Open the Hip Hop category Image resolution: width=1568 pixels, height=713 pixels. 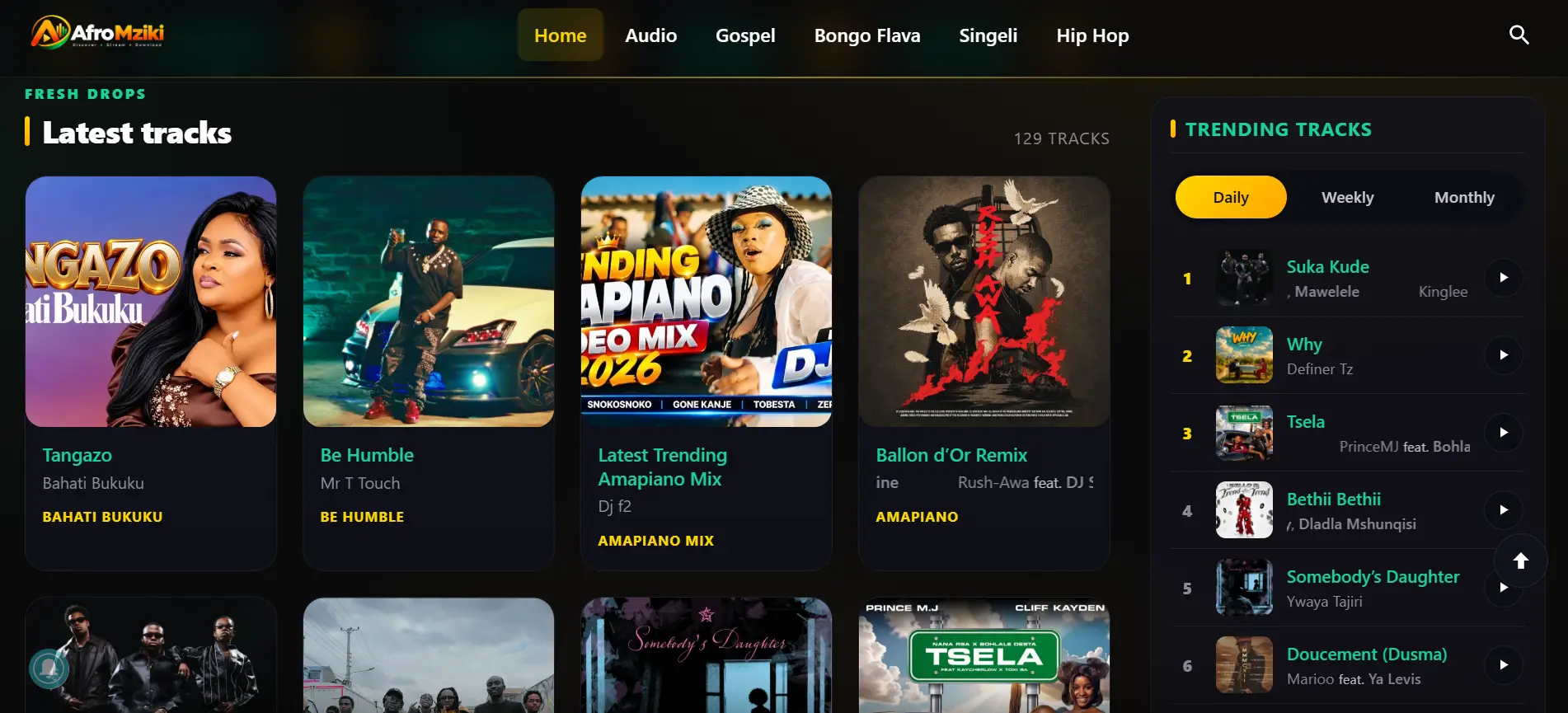pyautogui.click(x=1092, y=35)
